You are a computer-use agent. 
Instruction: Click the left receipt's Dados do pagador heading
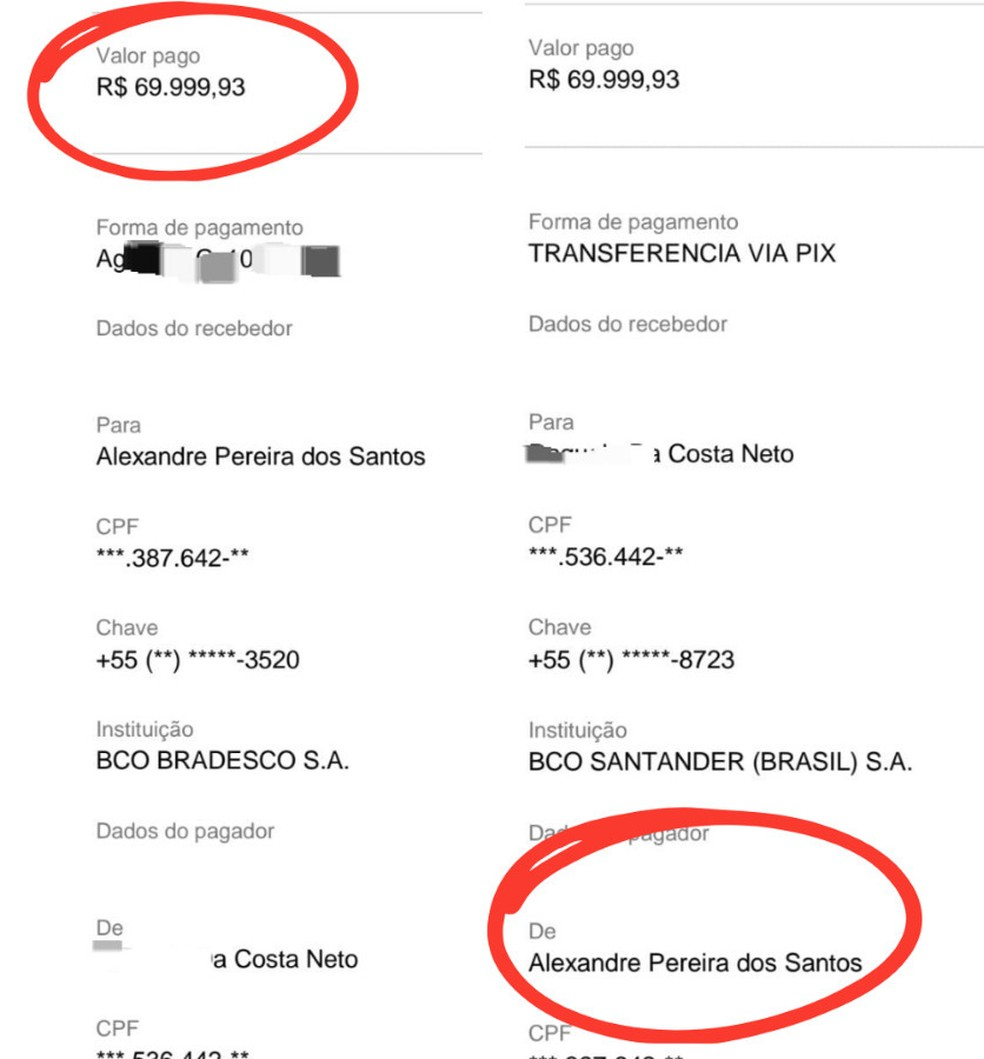tap(185, 831)
